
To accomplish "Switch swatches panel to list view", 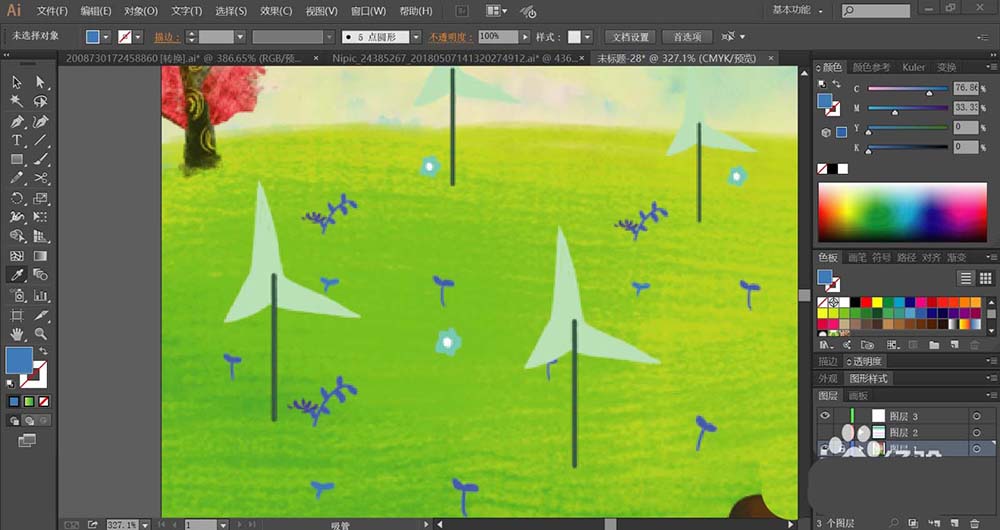I will [x=966, y=278].
